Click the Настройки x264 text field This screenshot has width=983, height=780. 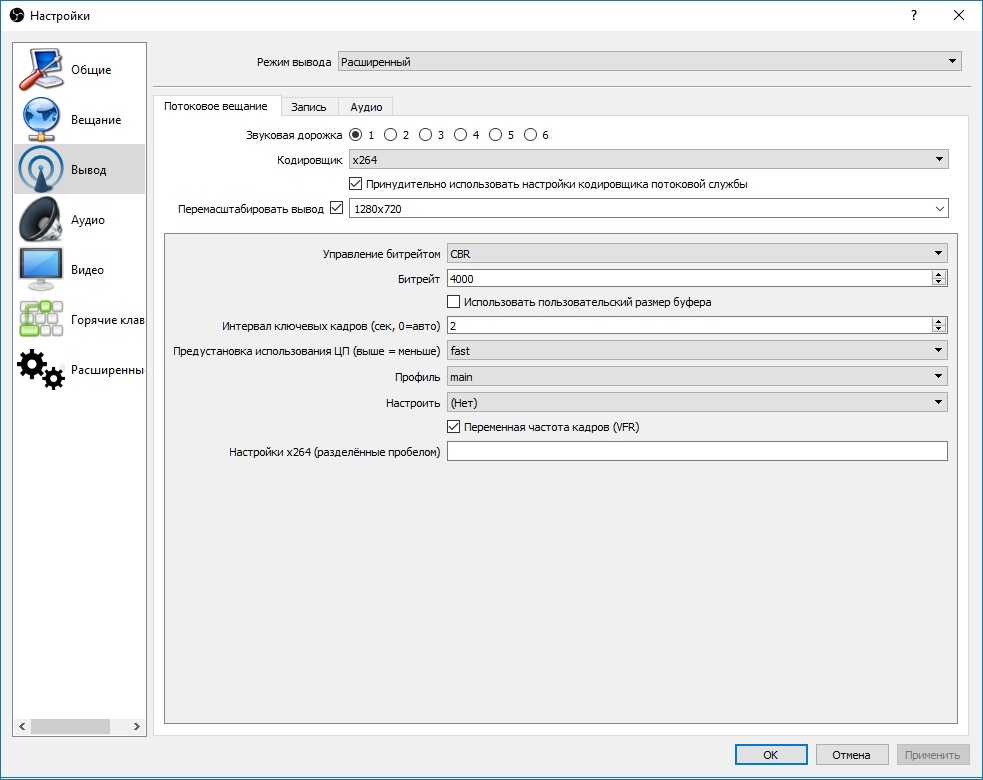[x=697, y=451]
